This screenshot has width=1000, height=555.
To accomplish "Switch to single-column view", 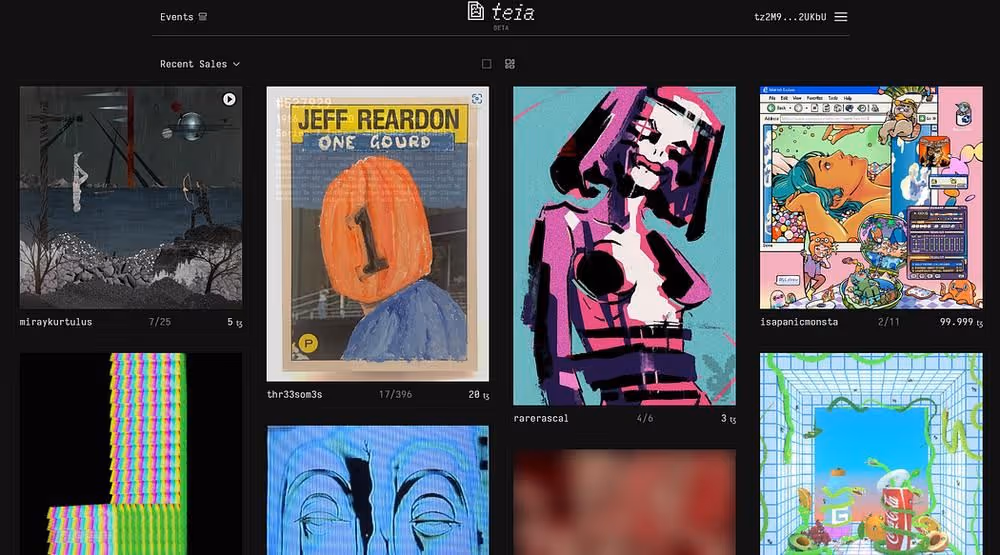I will point(487,64).
